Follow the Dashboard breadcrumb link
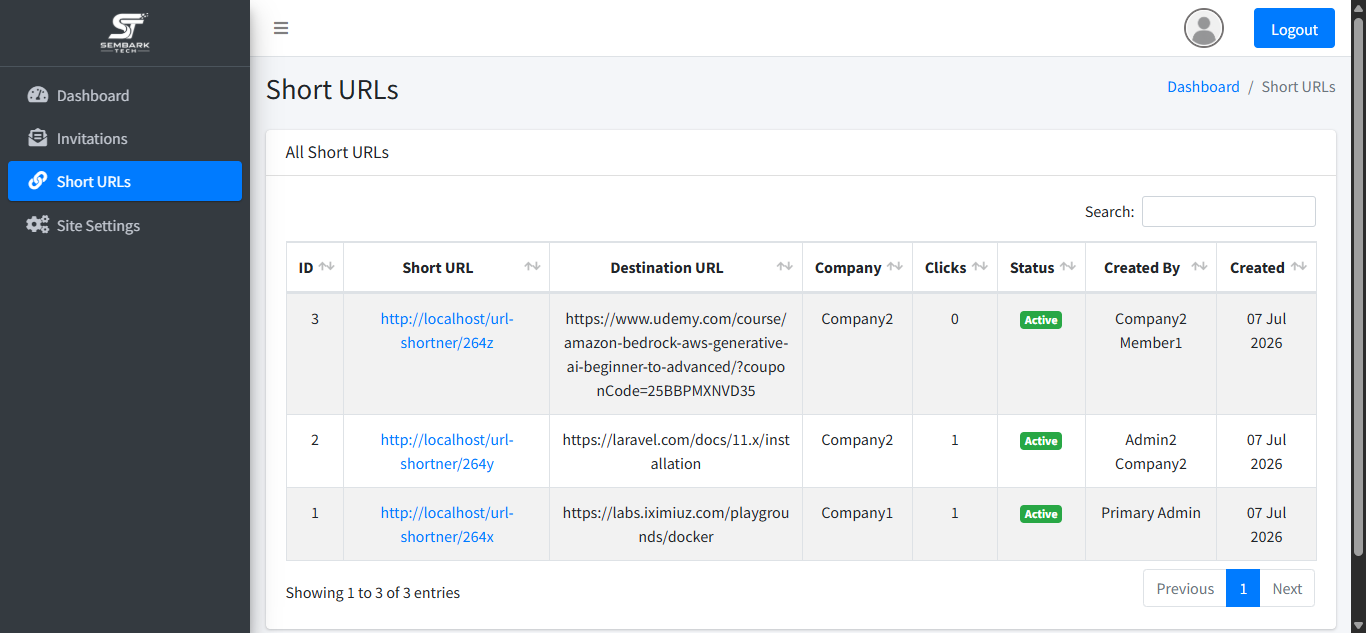This screenshot has width=1366, height=633. tap(1203, 87)
